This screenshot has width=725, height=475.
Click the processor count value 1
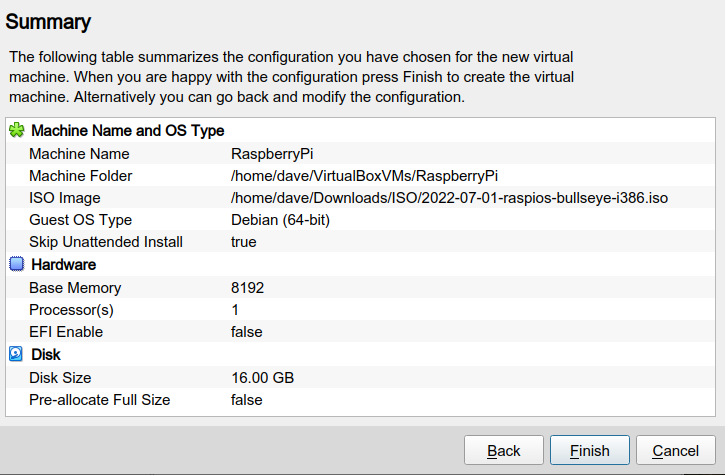tap(235, 310)
